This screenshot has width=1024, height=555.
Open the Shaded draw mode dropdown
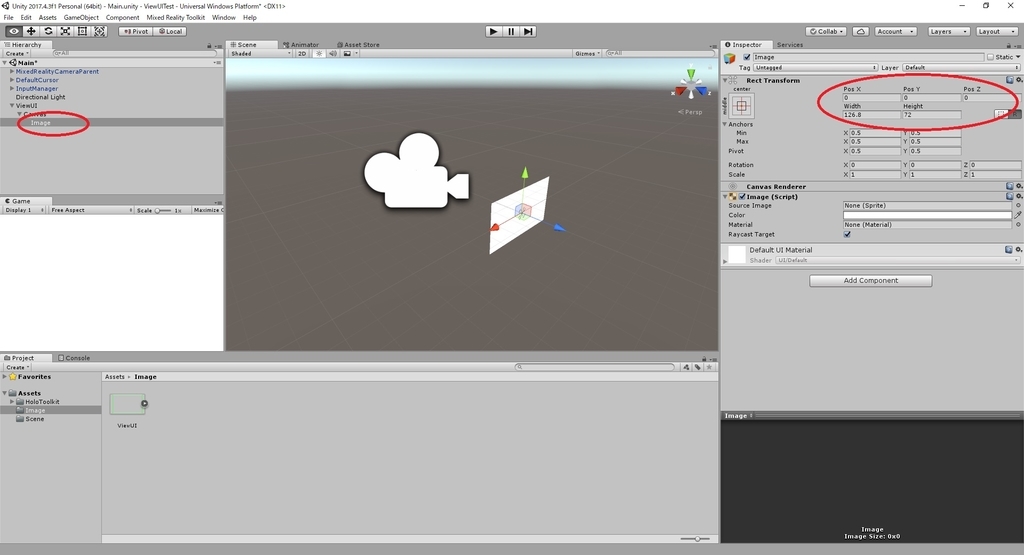click(260, 54)
